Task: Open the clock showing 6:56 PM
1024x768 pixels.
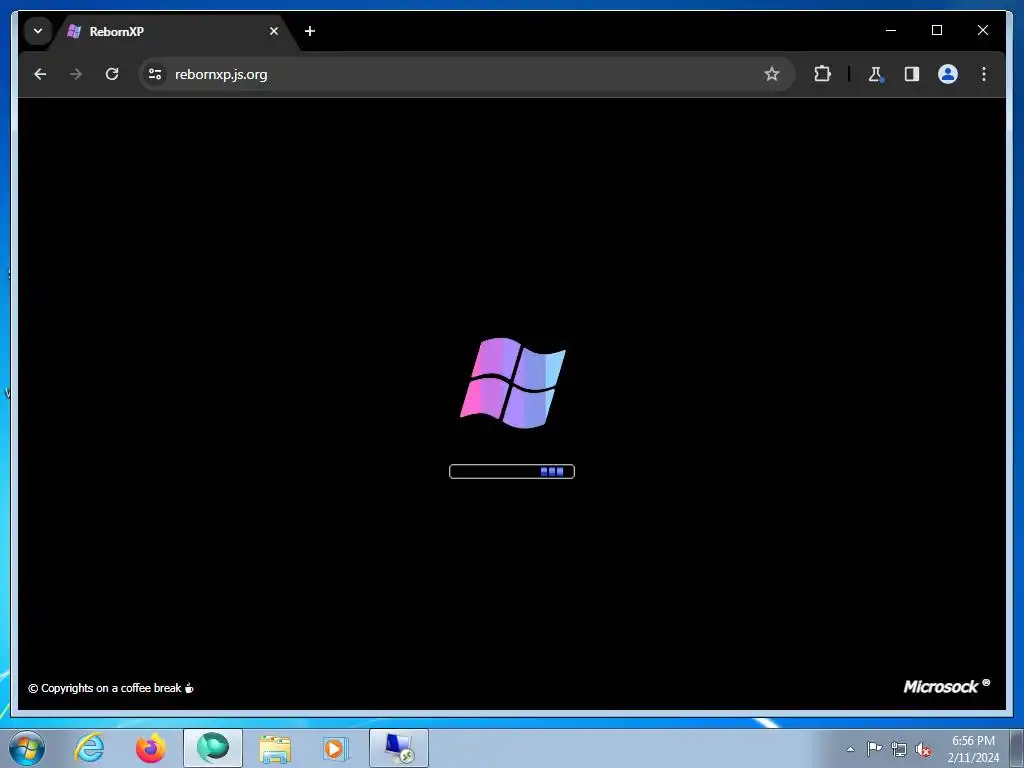Action: tap(973, 749)
